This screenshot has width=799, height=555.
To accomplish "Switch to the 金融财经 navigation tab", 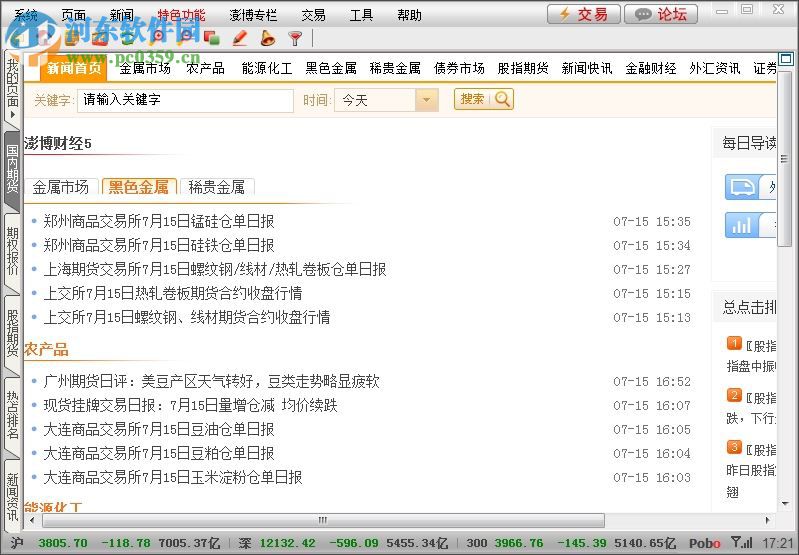I will pyautogui.click(x=651, y=68).
